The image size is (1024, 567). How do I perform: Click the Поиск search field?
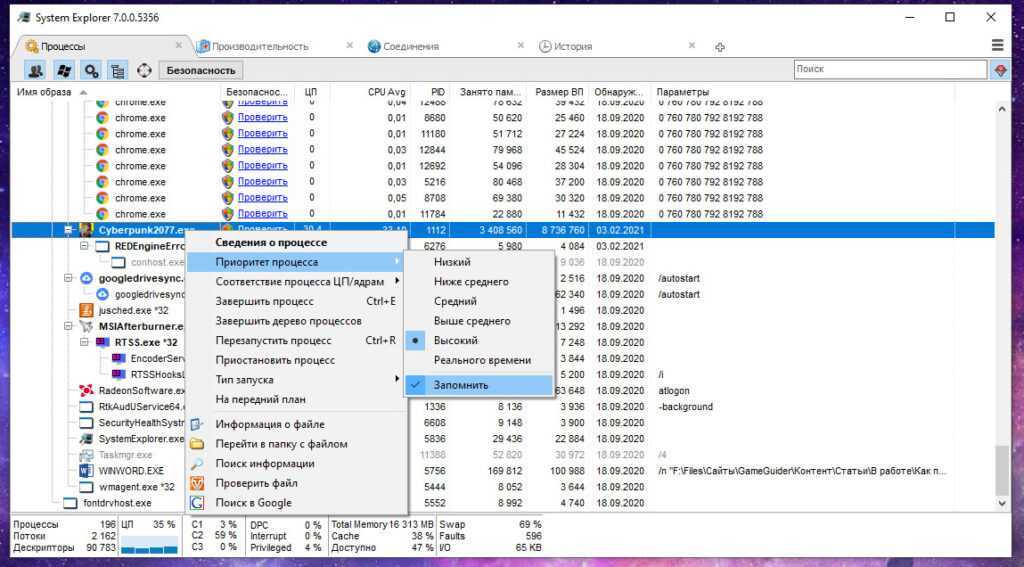[x=888, y=69]
